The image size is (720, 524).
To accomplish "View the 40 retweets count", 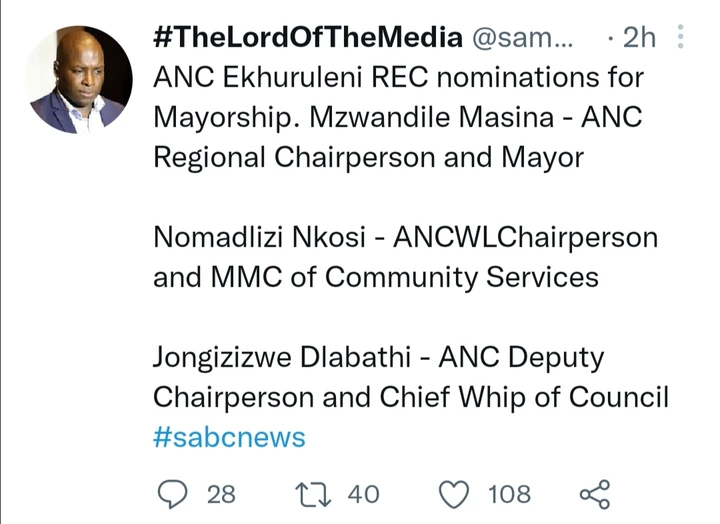I will [363, 495].
